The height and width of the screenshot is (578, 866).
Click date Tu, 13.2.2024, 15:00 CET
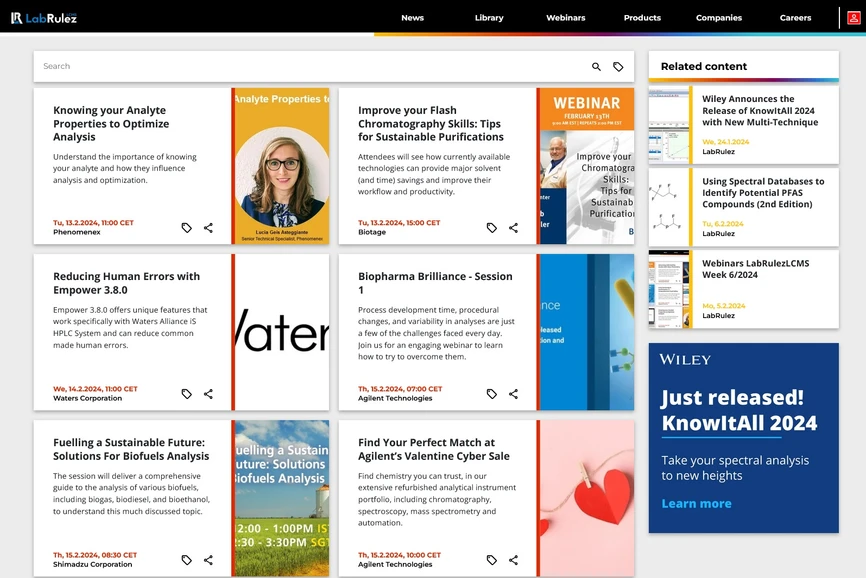399,223
